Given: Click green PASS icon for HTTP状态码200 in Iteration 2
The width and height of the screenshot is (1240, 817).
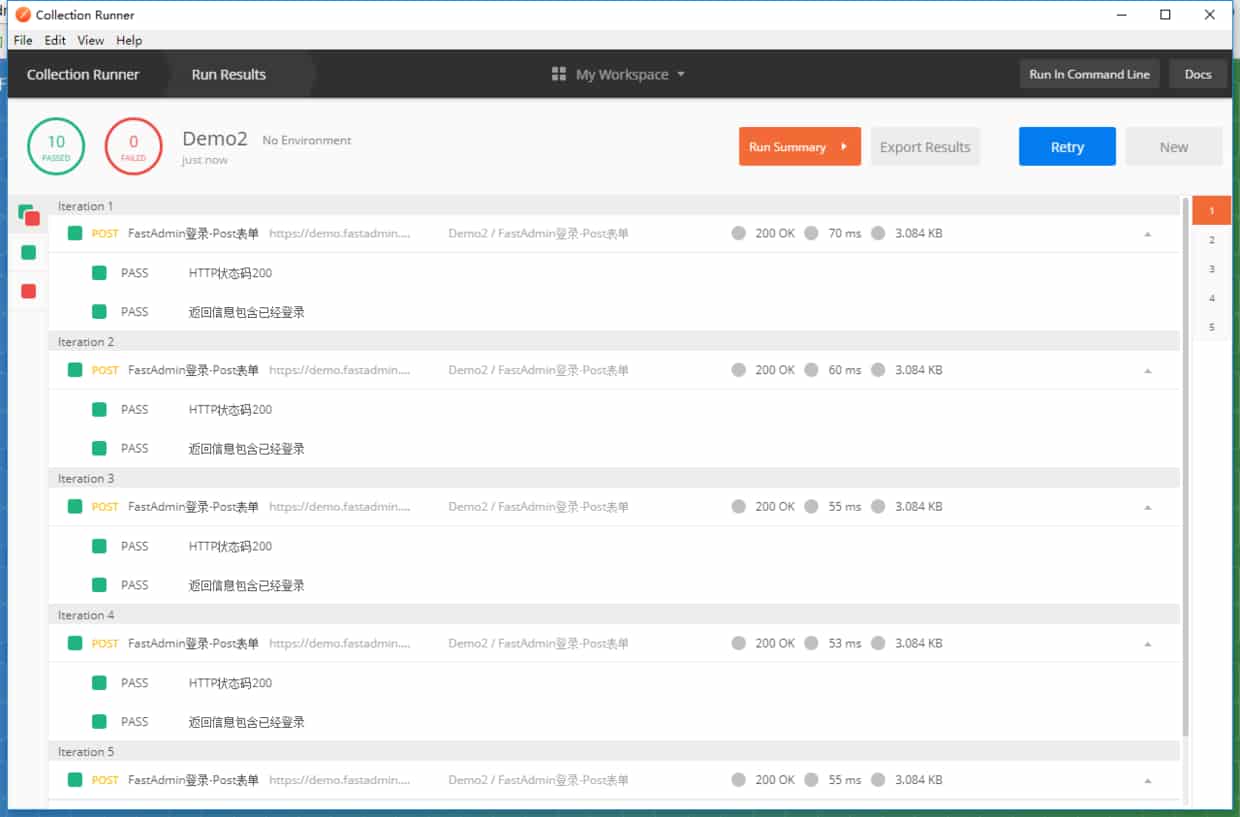Looking at the screenshot, I should coord(99,409).
